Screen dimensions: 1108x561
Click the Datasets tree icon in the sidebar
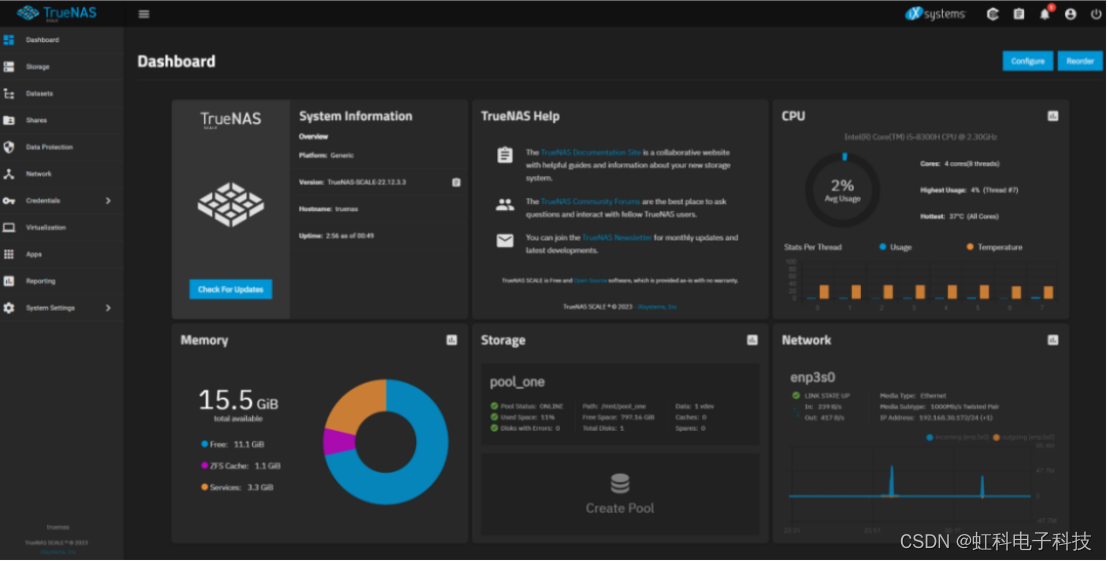pyautogui.click(x=8, y=93)
